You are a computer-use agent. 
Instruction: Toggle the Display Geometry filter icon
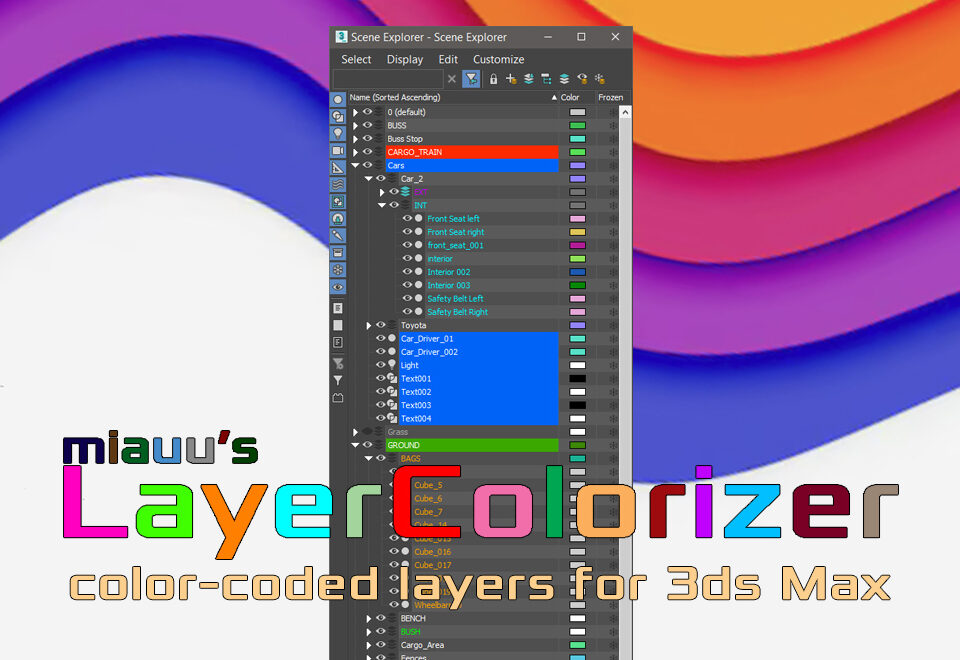tap(338, 99)
